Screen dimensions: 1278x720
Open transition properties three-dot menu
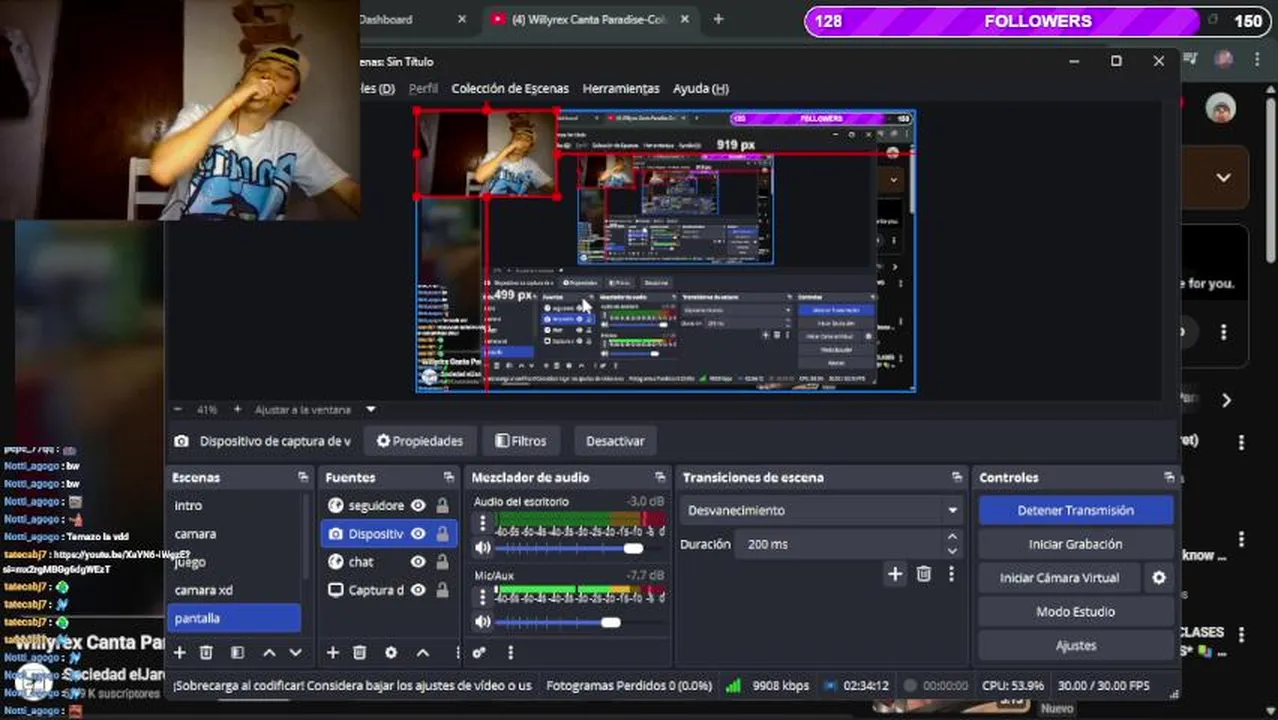point(951,574)
